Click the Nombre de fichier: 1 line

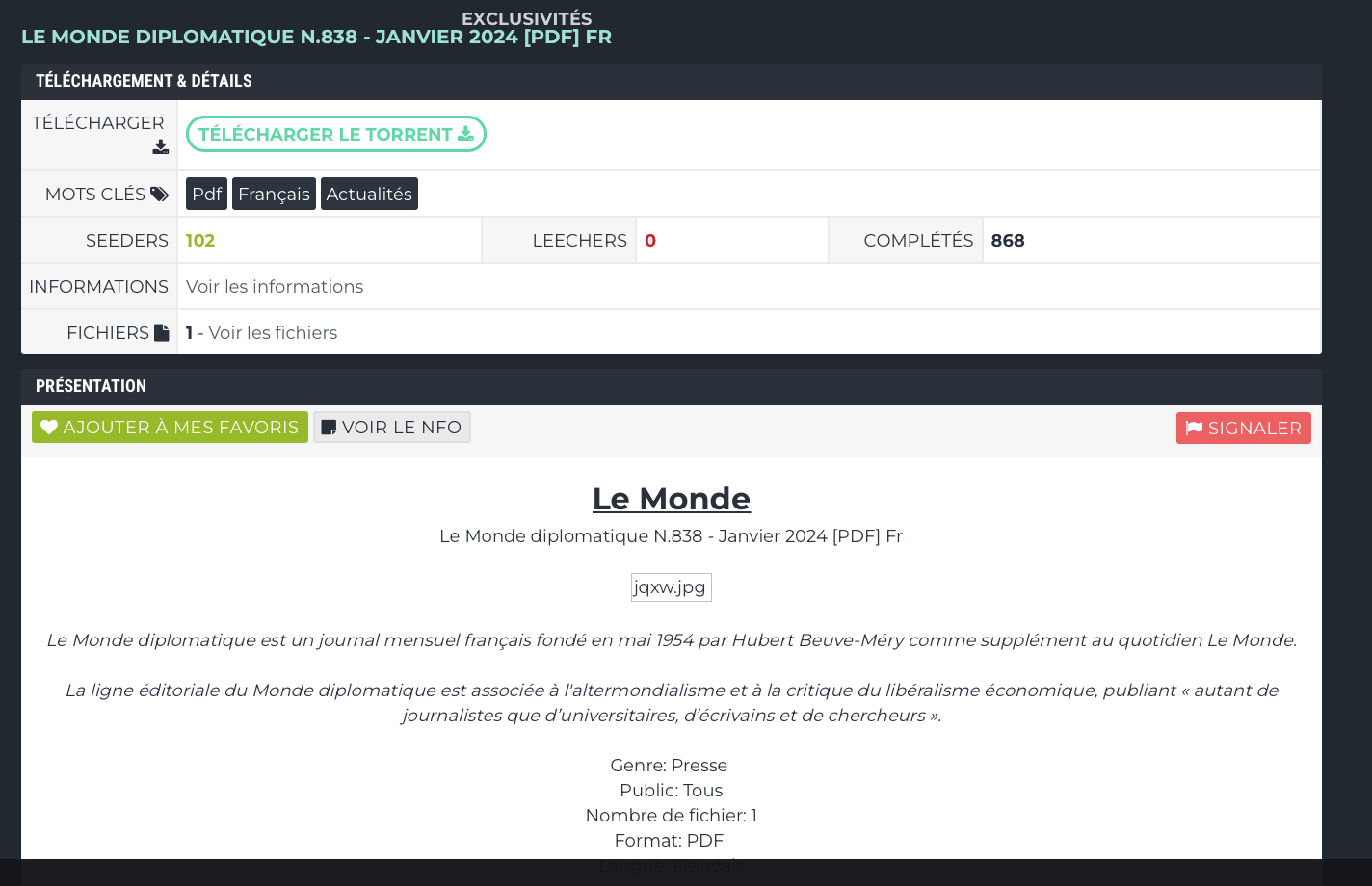tap(671, 815)
